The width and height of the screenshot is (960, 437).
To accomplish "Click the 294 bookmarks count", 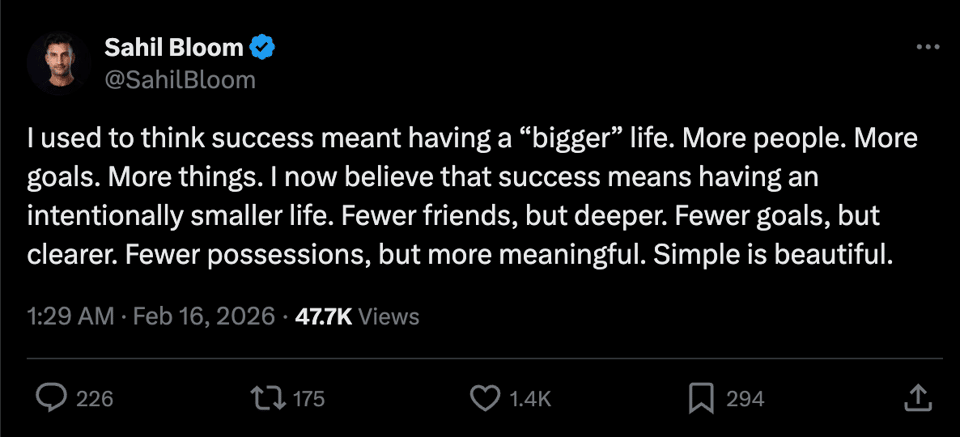I will pyautogui.click(x=745, y=399).
